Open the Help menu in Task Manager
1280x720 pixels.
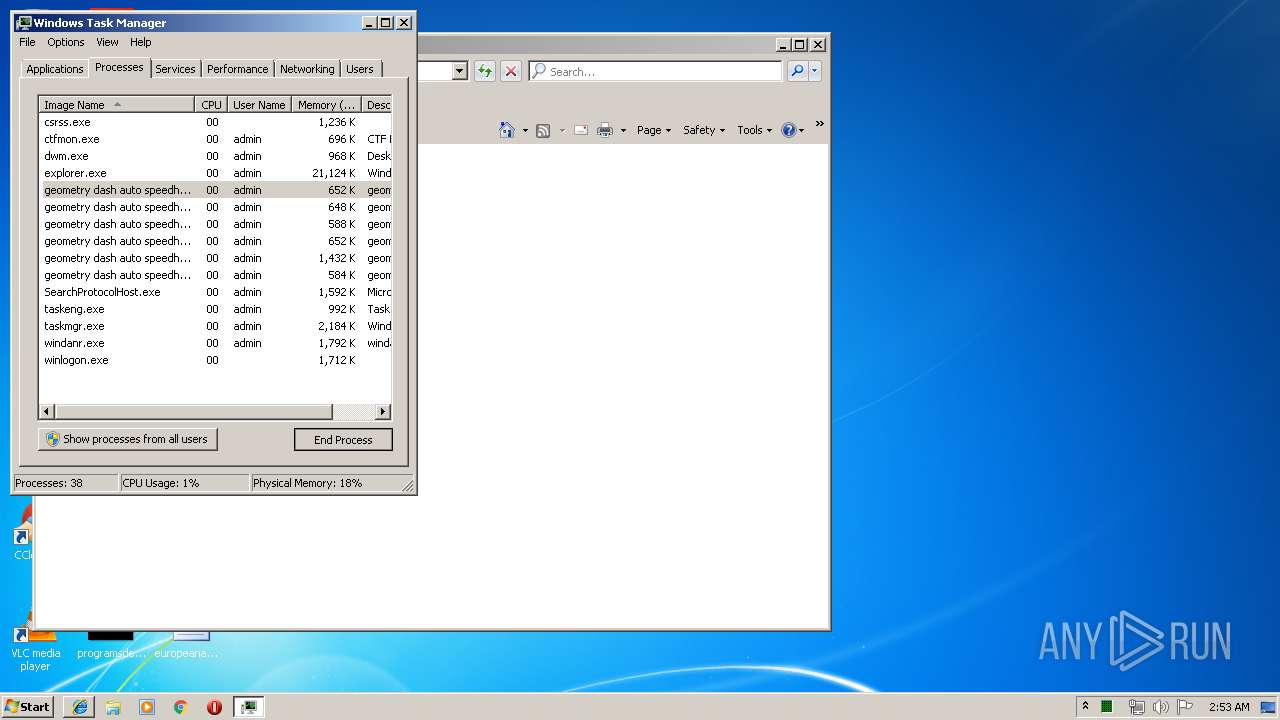tap(141, 42)
